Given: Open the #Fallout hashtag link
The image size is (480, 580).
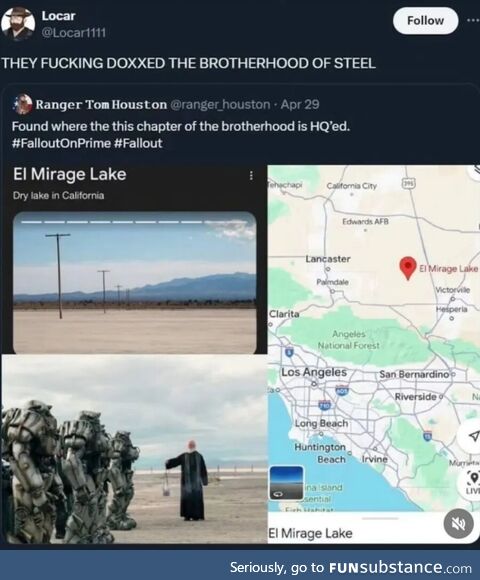Looking at the screenshot, I should tap(138, 143).
